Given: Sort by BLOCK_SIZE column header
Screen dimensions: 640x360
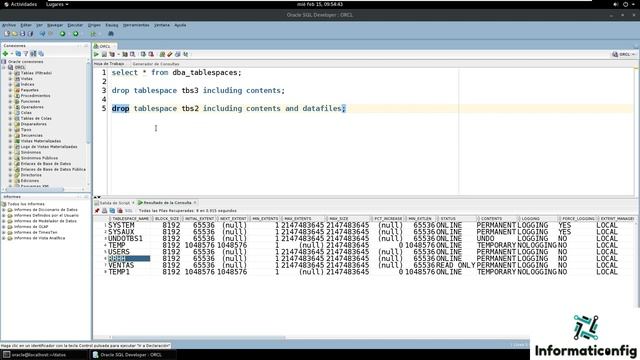Looking at the screenshot, I should pyautogui.click(x=167, y=219).
